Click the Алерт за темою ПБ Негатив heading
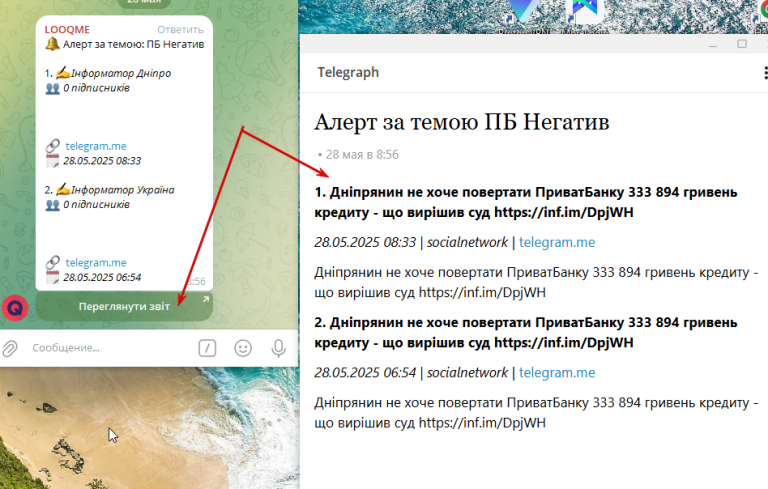The width and height of the screenshot is (768, 489). [462, 122]
